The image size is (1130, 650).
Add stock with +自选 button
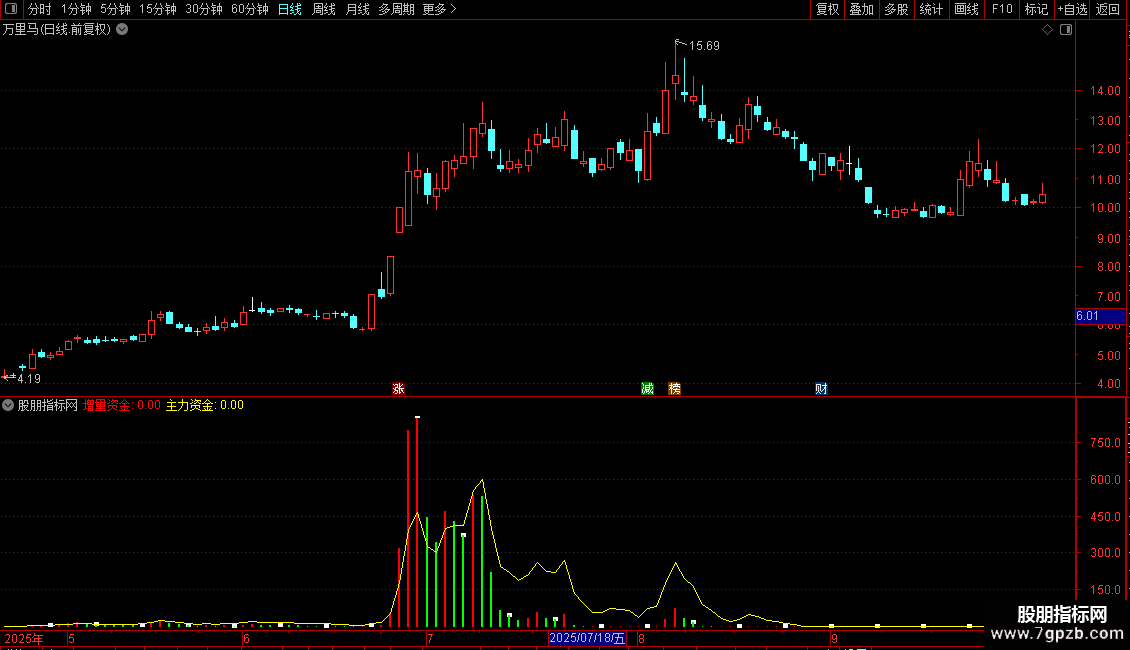(x=1072, y=9)
